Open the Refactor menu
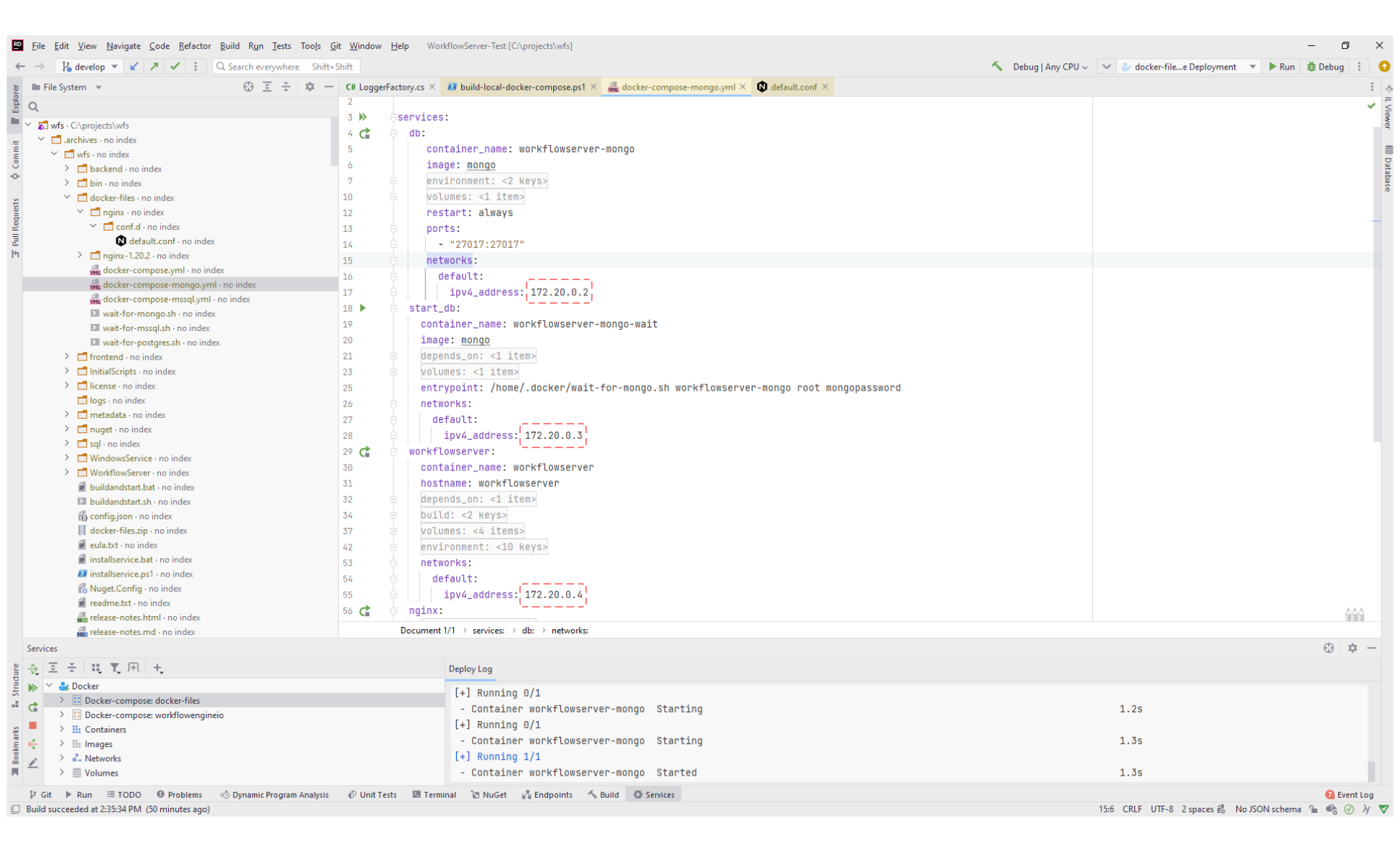 (x=195, y=46)
